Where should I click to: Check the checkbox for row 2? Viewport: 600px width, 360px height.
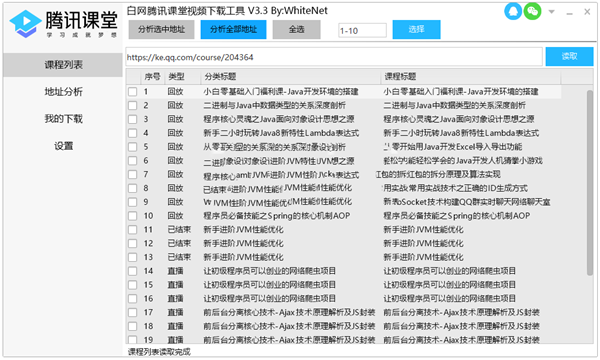132,106
